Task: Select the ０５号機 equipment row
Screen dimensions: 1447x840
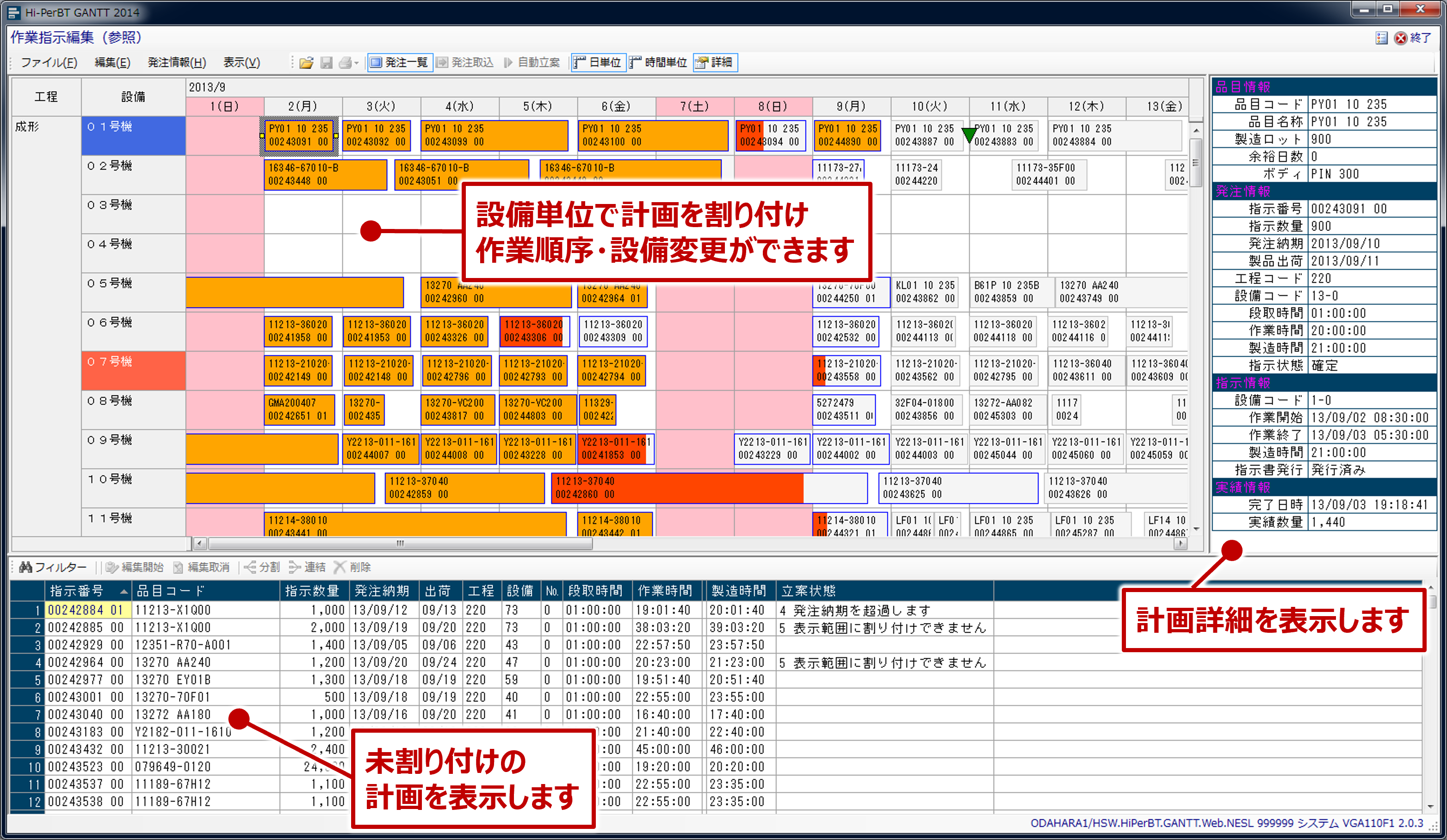Action: tap(133, 292)
